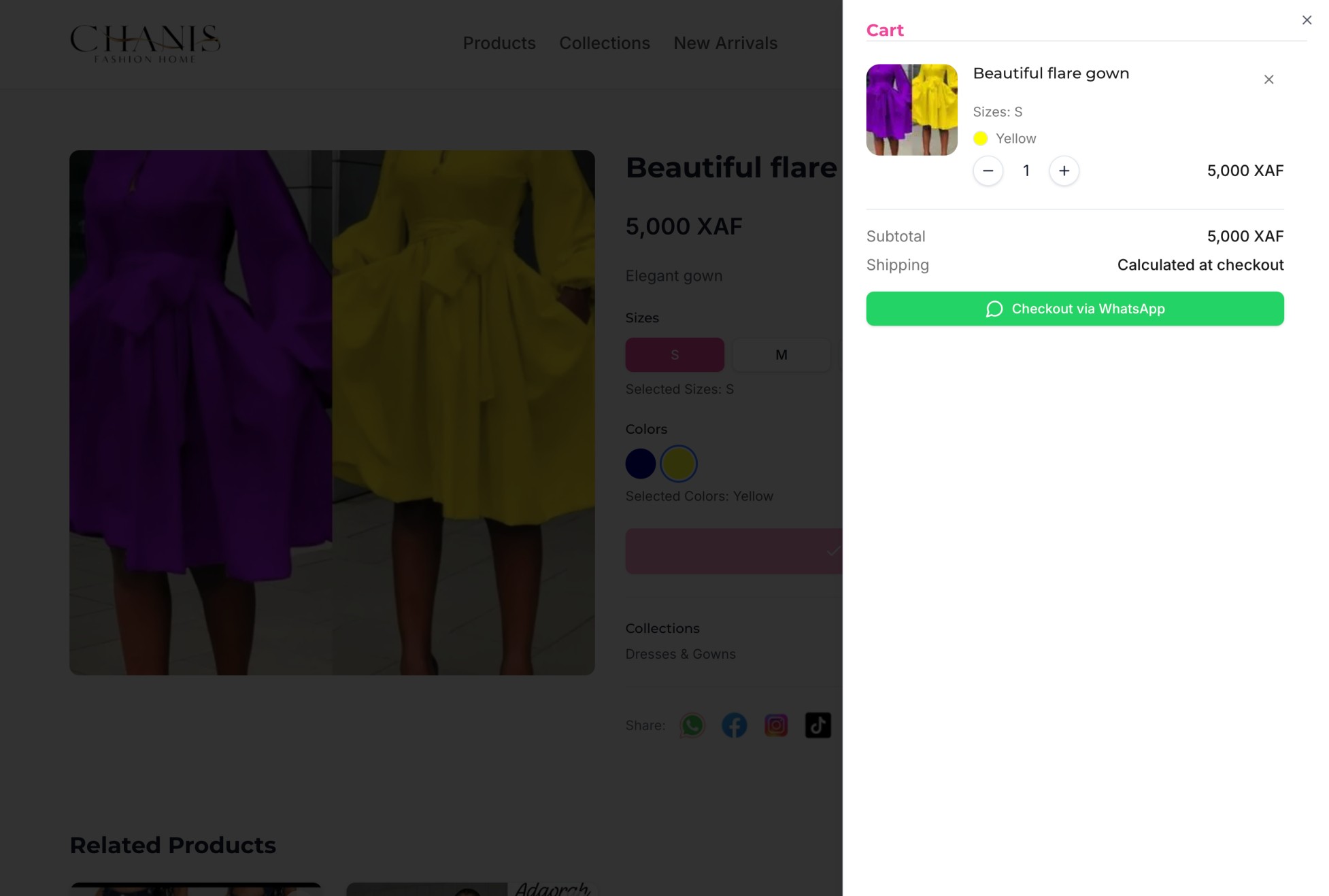Remove the flare gown from cart
The height and width of the screenshot is (896, 1329).
(x=1268, y=79)
